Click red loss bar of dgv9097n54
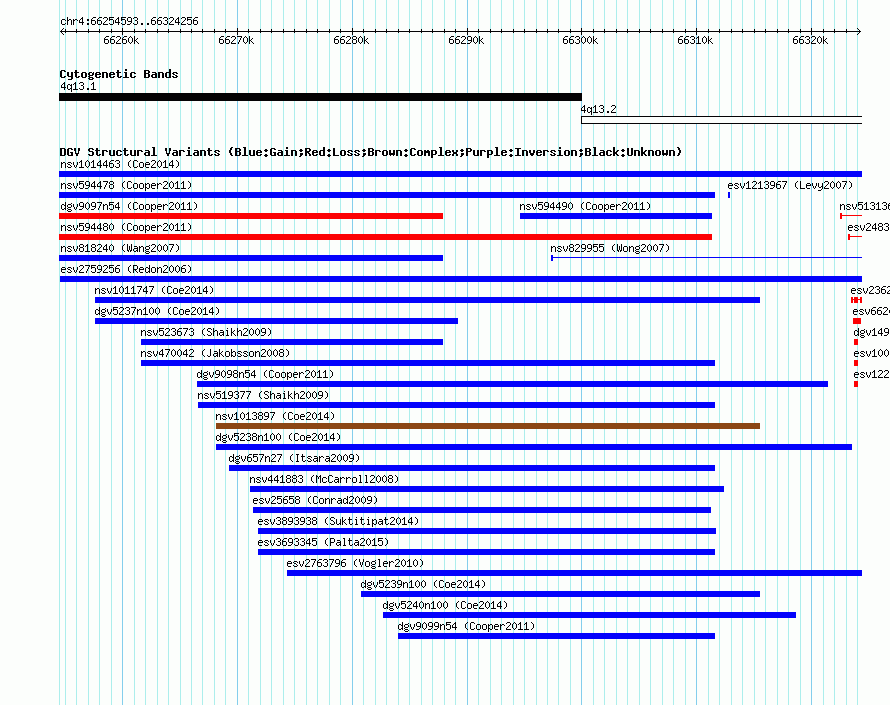 click(x=251, y=216)
